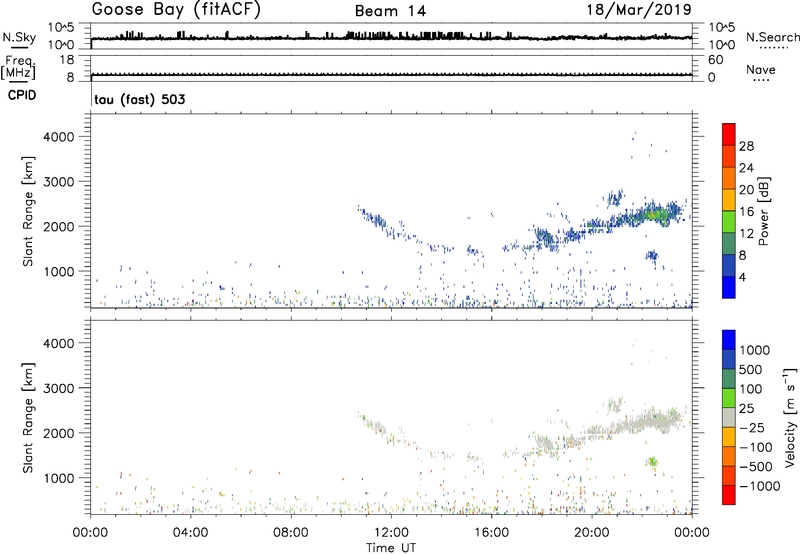Click the "2000" tick in the power panel
Viewport: 800px width, 554px height.
(x=59, y=226)
